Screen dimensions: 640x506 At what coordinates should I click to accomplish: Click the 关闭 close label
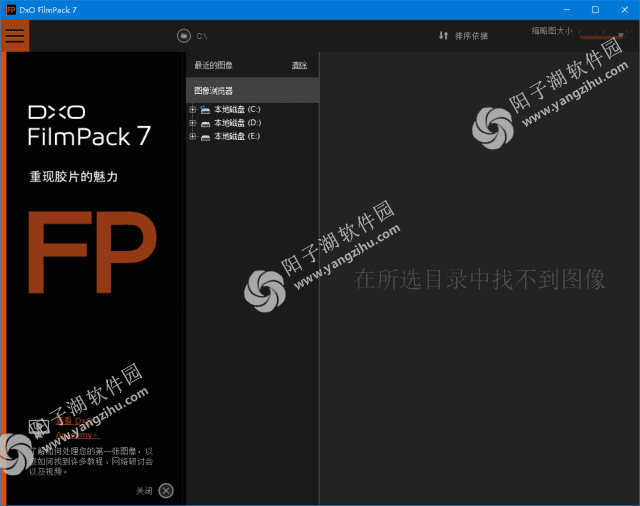[144, 491]
